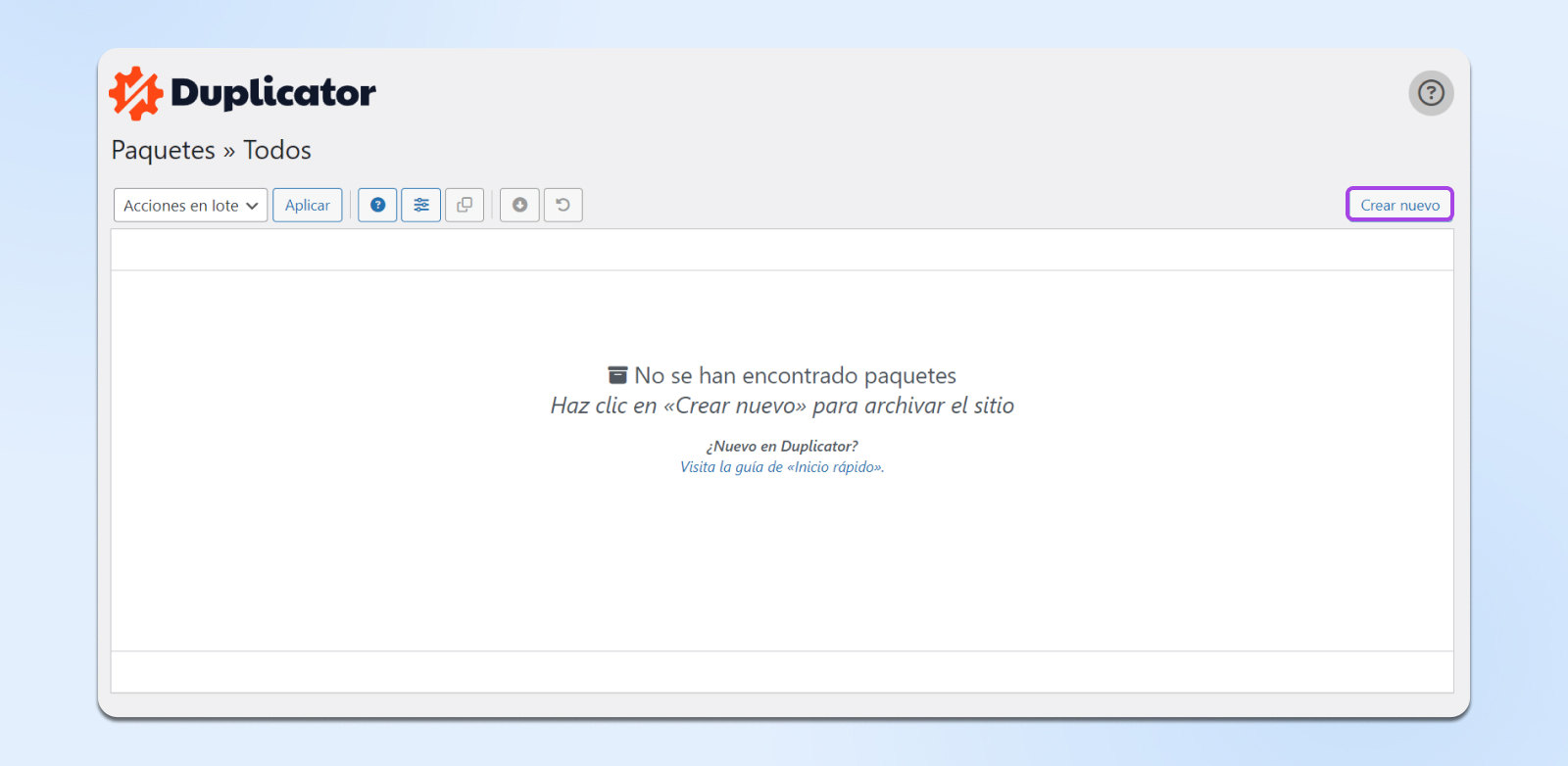Click the templates copy icon in toolbar
Viewport: 1568px width, 766px height.
click(x=465, y=205)
